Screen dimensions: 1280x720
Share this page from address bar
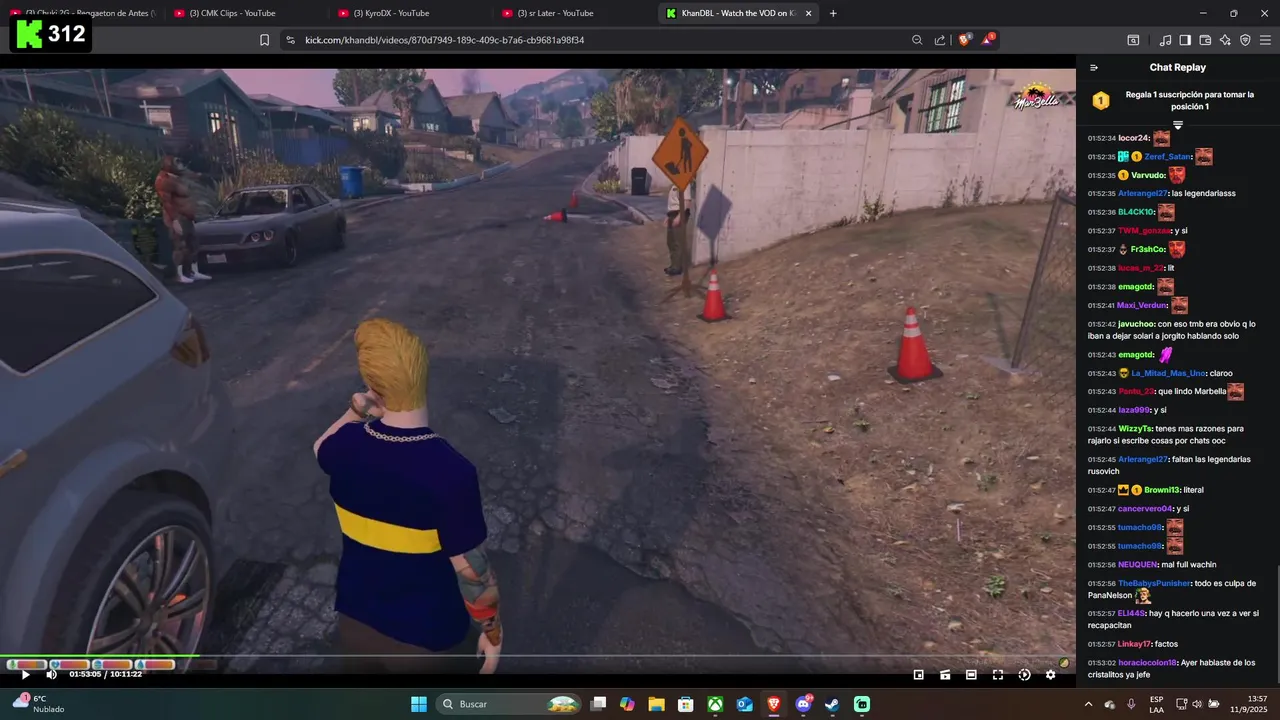pos(940,40)
